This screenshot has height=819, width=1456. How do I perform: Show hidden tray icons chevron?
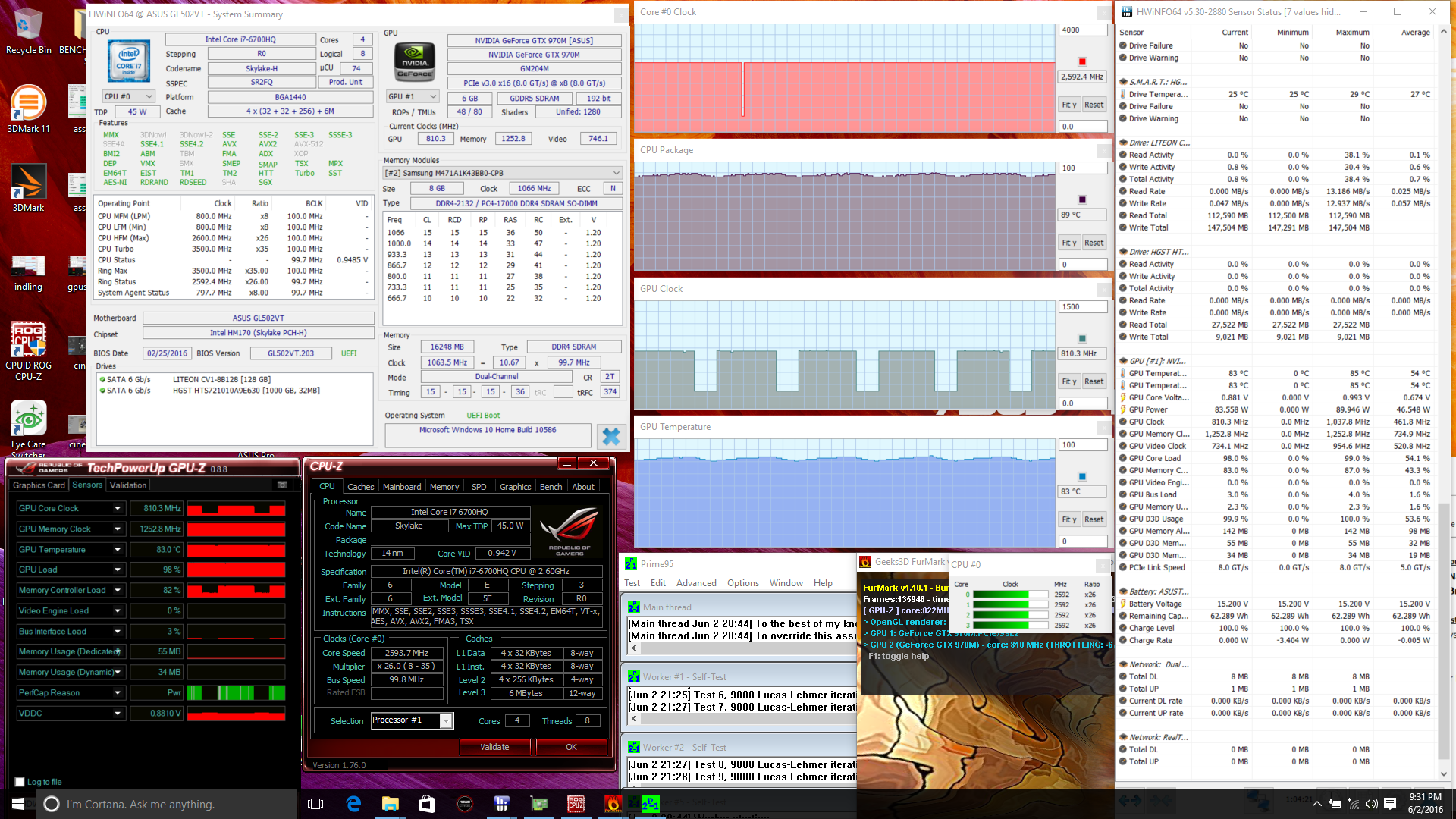click(x=1317, y=804)
